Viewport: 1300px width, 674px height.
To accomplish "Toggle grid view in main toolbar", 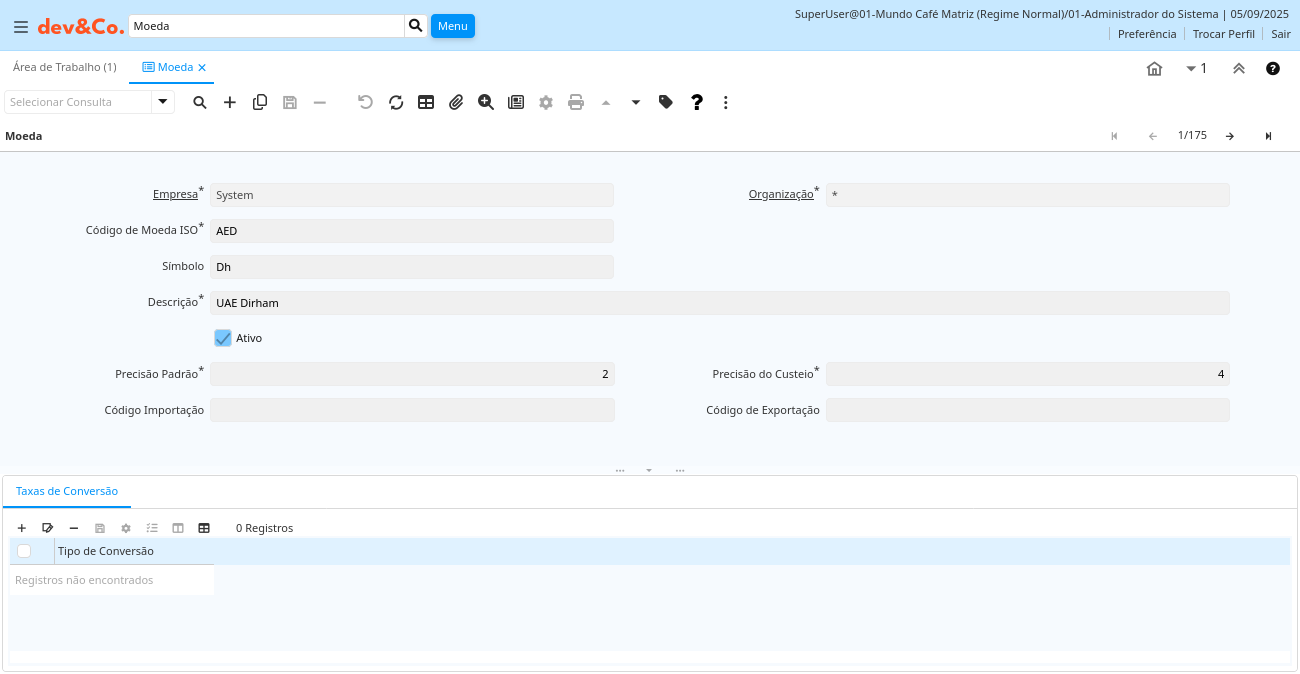I will (x=426, y=102).
